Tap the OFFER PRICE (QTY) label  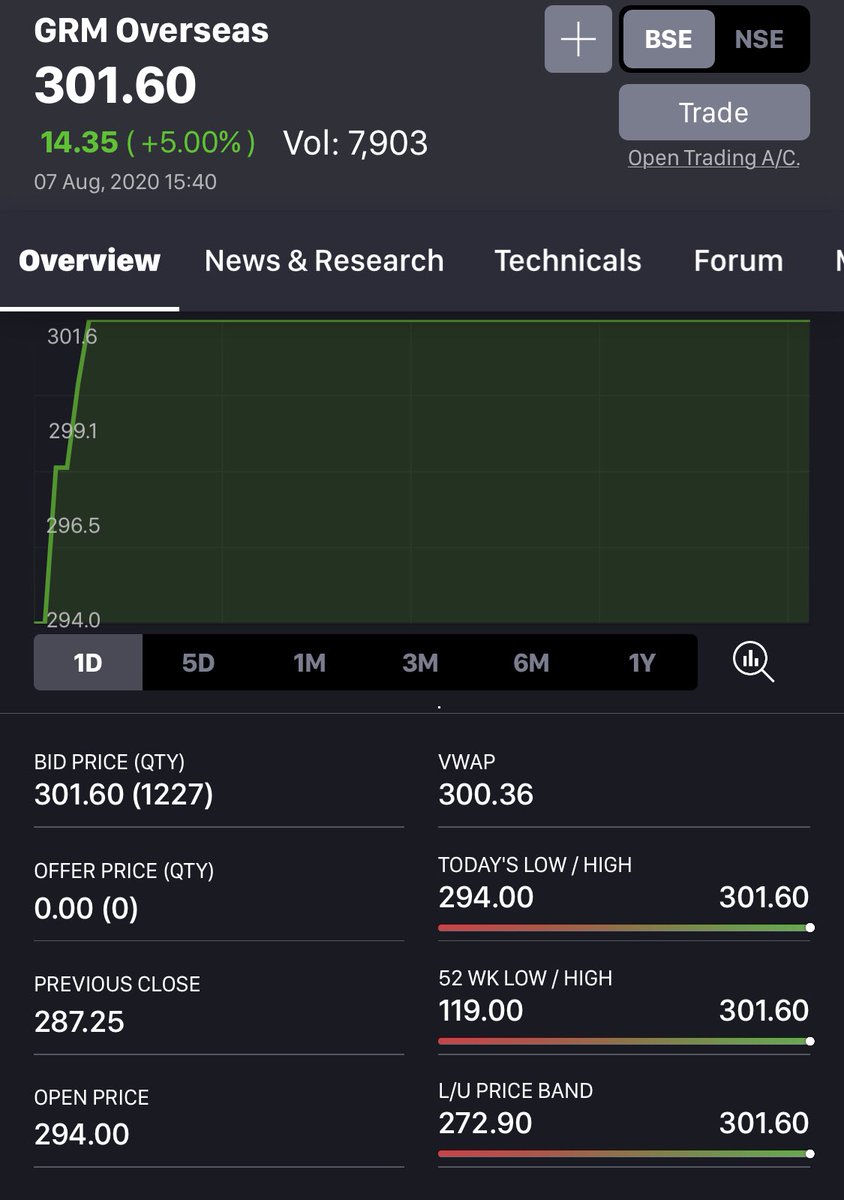(124, 871)
